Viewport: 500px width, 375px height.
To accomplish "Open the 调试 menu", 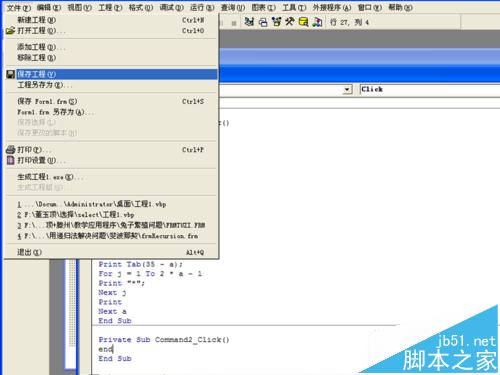I will 171,7.
